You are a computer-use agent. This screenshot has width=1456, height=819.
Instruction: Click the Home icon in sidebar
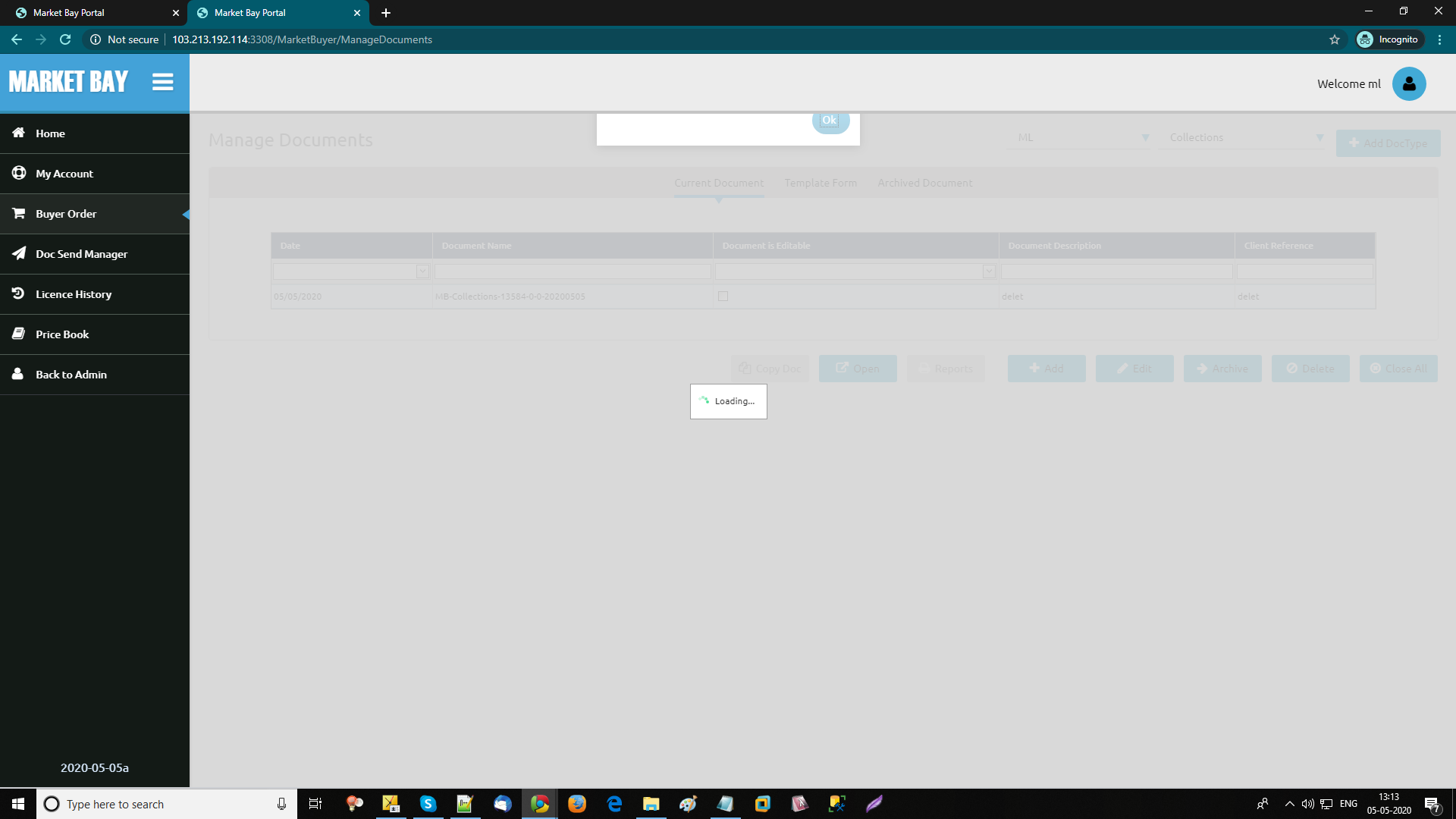(x=19, y=133)
